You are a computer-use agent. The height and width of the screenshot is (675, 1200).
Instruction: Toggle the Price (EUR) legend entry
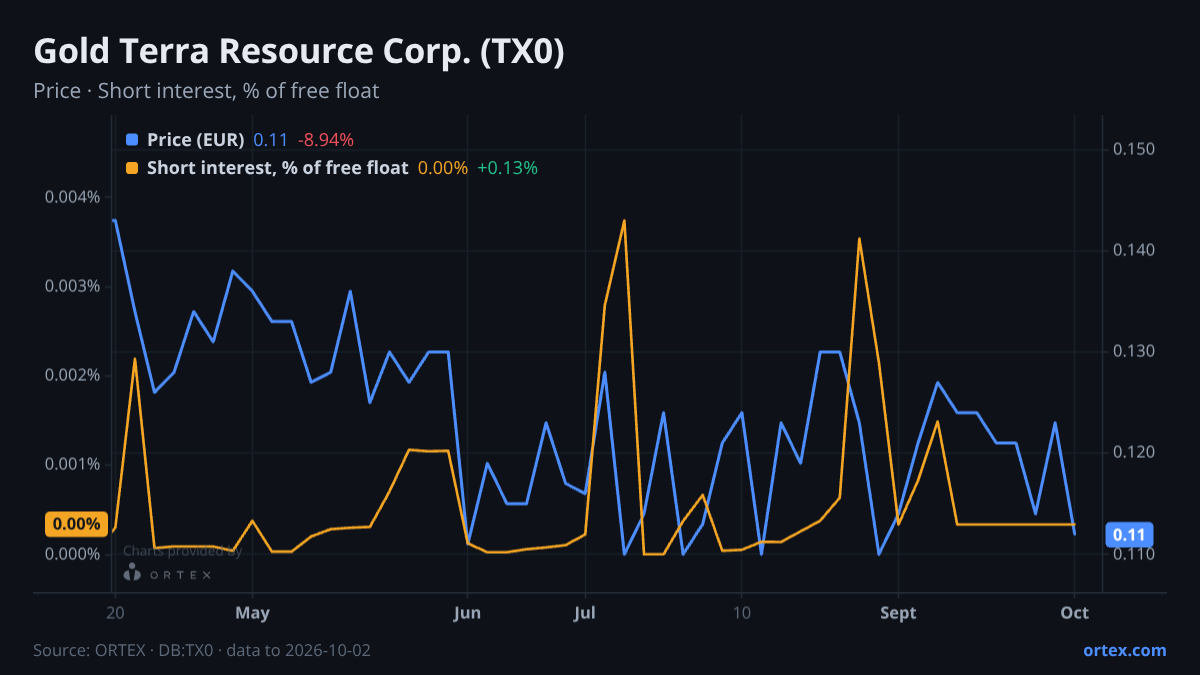(x=240, y=140)
